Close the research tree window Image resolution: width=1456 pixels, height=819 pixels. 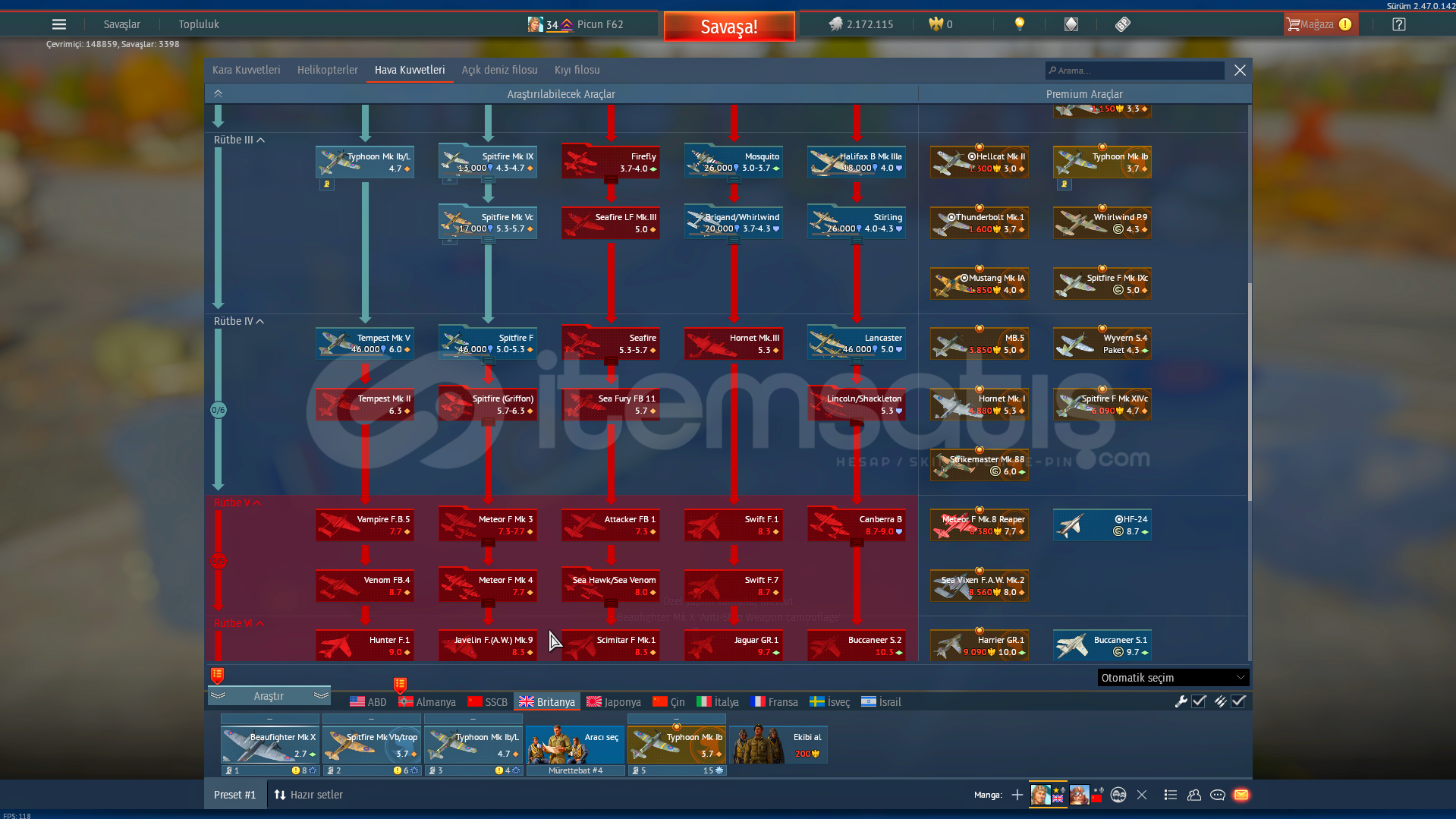coord(1240,70)
